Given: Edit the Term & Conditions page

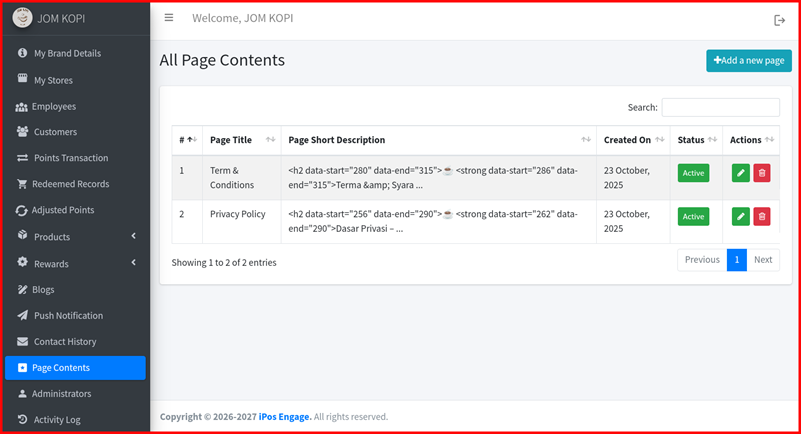Looking at the screenshot, I should coord(740,173).
